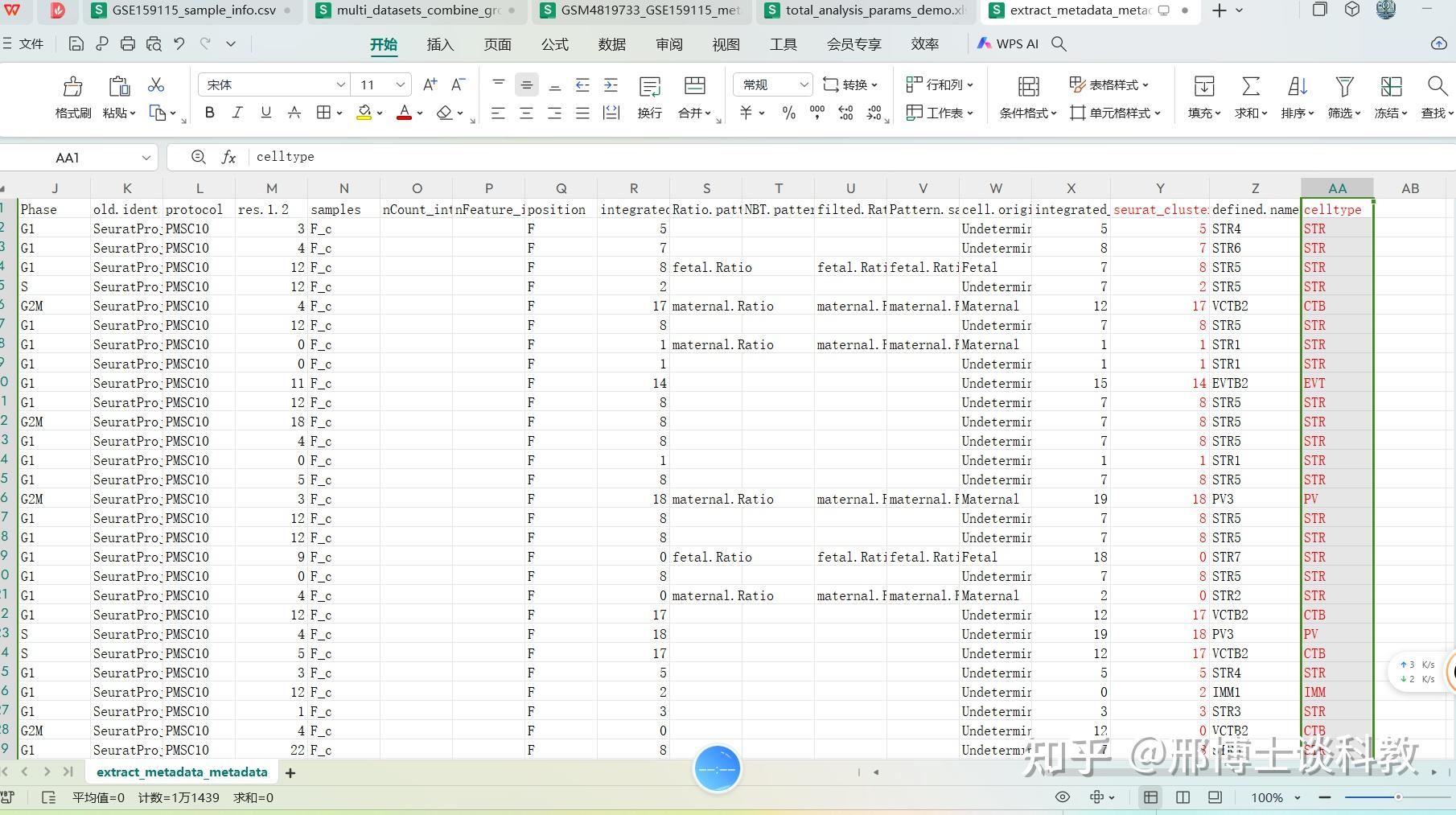Toggle bold formatting on the selection

(x=209, y=113)
